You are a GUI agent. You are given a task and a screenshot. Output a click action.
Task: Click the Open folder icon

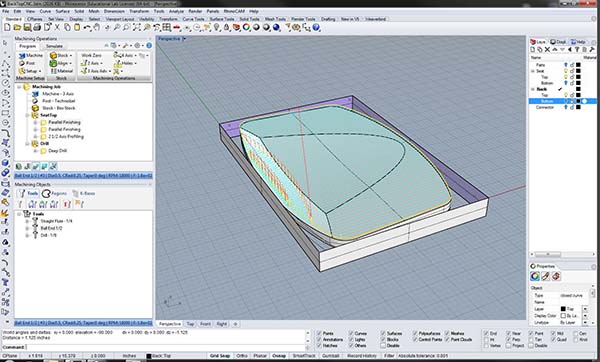pos(17,27)
